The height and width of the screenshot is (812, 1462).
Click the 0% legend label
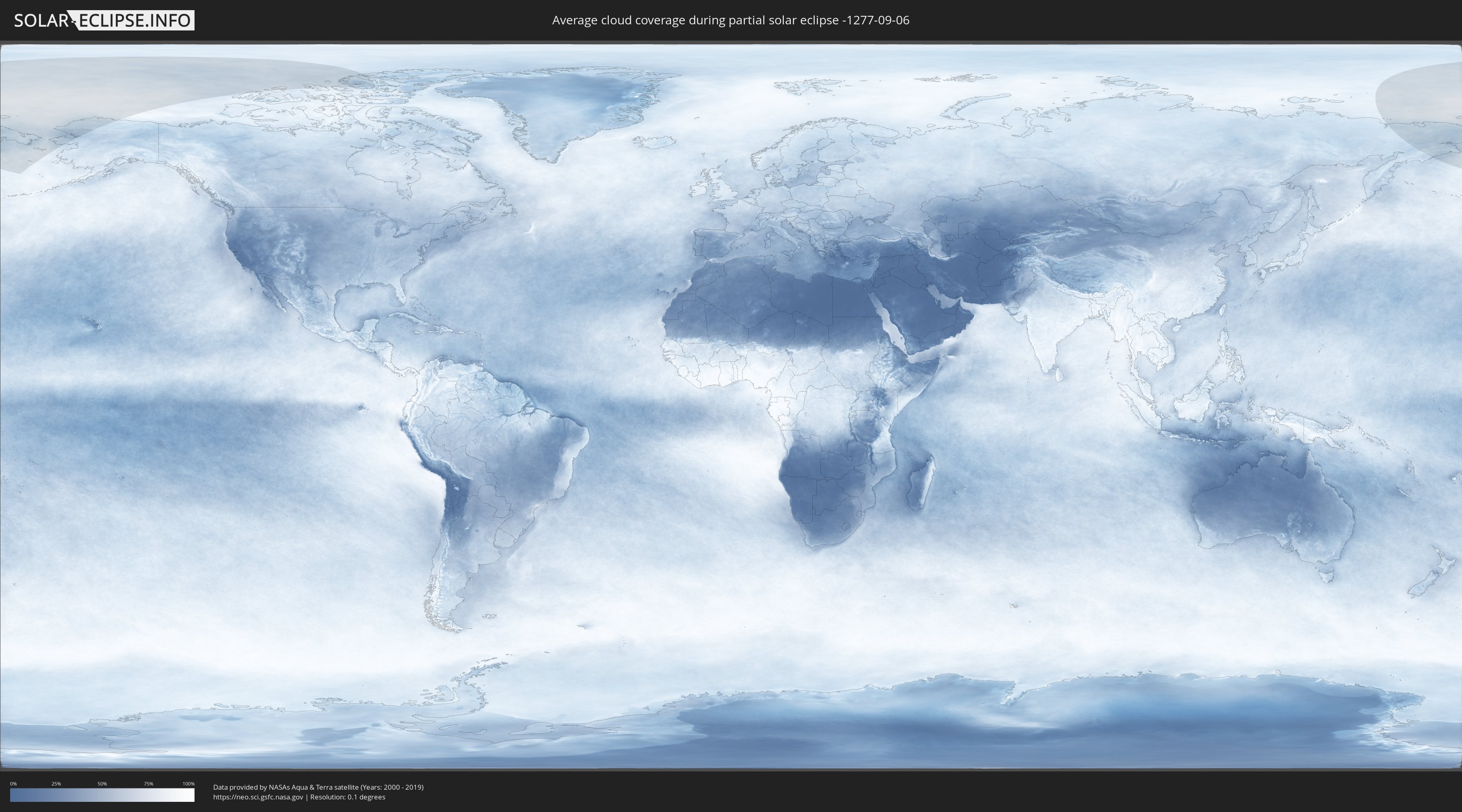tap(14, 784)
